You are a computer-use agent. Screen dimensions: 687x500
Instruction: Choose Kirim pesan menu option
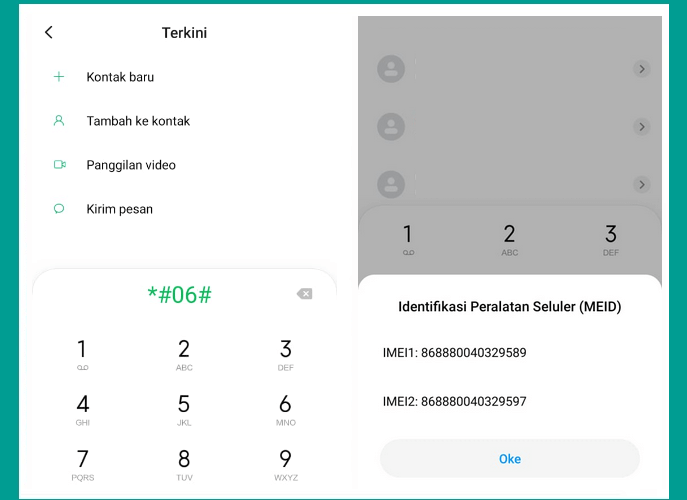point(120,209)
